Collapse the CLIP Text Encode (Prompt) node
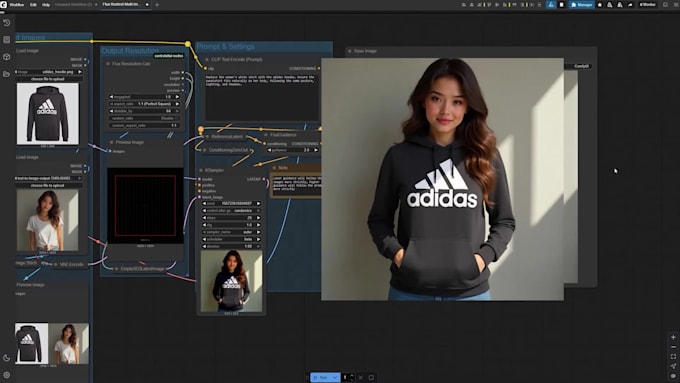The height and width of the screenshot is (383, 680). click(x=207, y=59)
